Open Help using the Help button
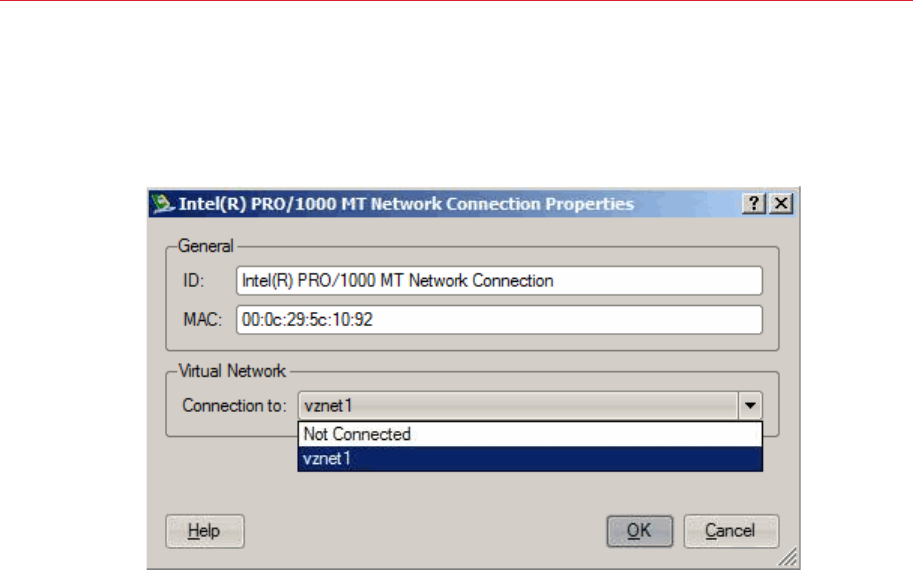Screen dimensions: 913x570 (x=204, y=531)
